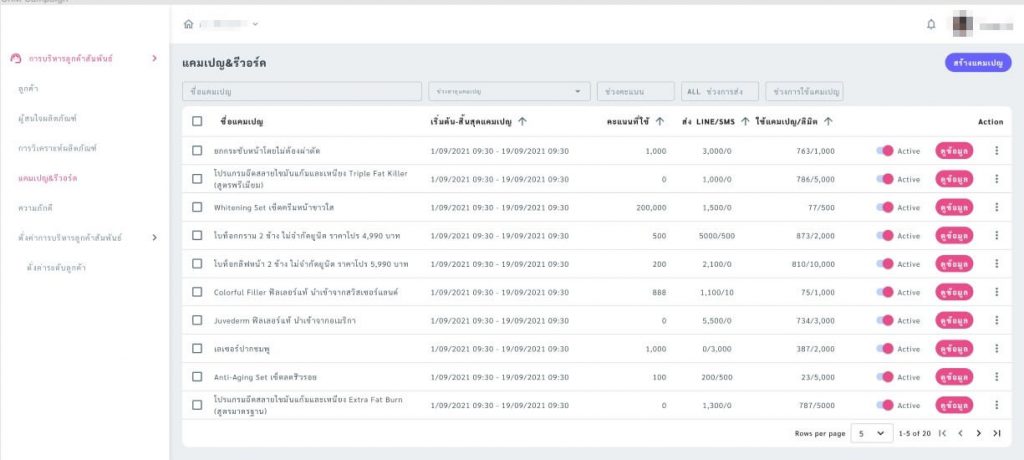Open the ผู้สนใจผลิตภัณฑ์ sidebar item

point(48,118)
